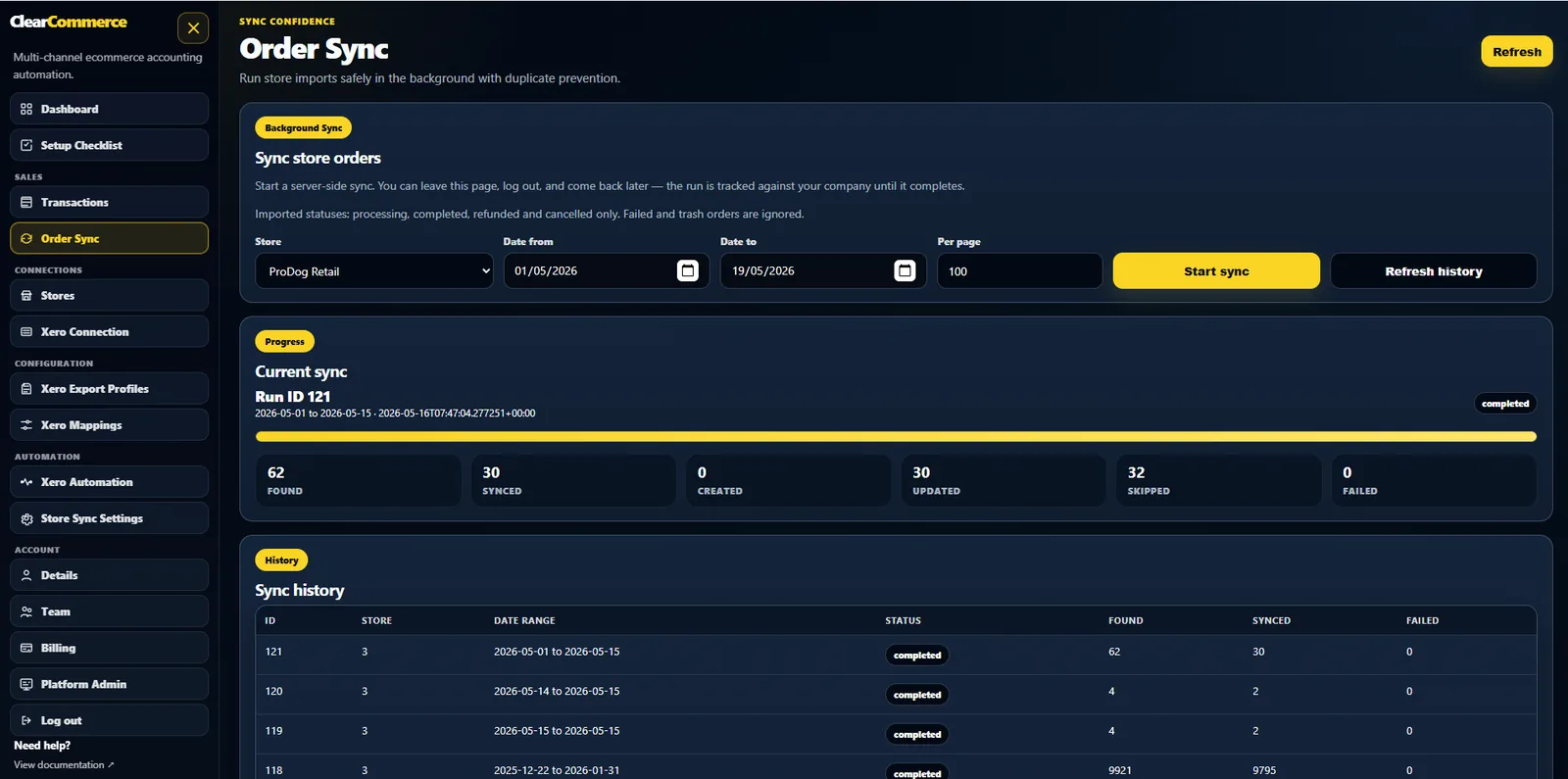The width and height of the screenshot is (1568, 779).
Task: Open the Date from calendar picker icon
Action: point(688,270)
